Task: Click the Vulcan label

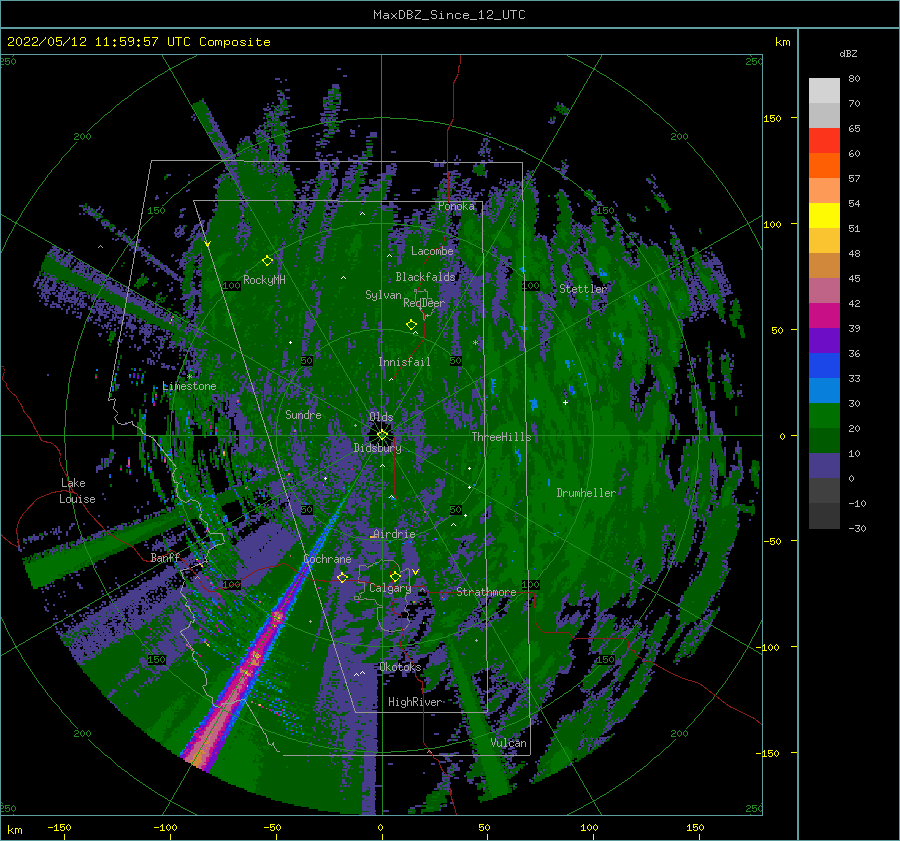Action: click(x=509, y=743)
